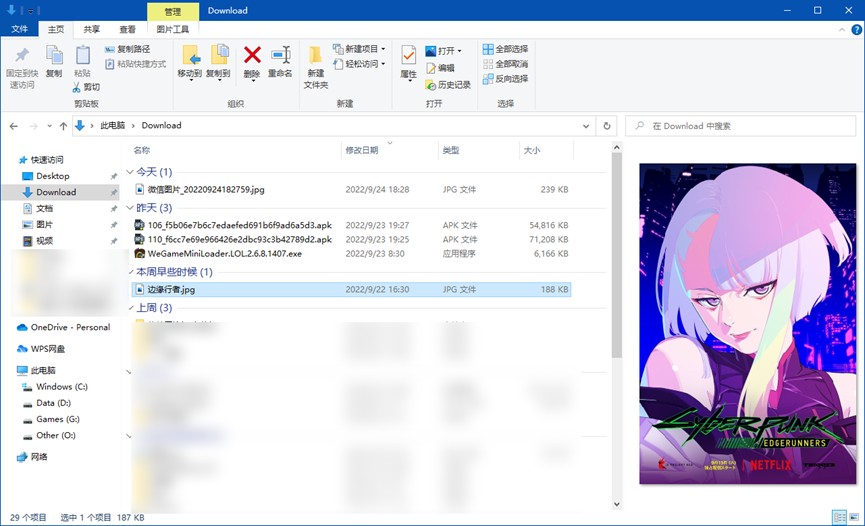865x526 pixels.
Task: Switch to large thumbnails view in status bar
Action: 853,517
